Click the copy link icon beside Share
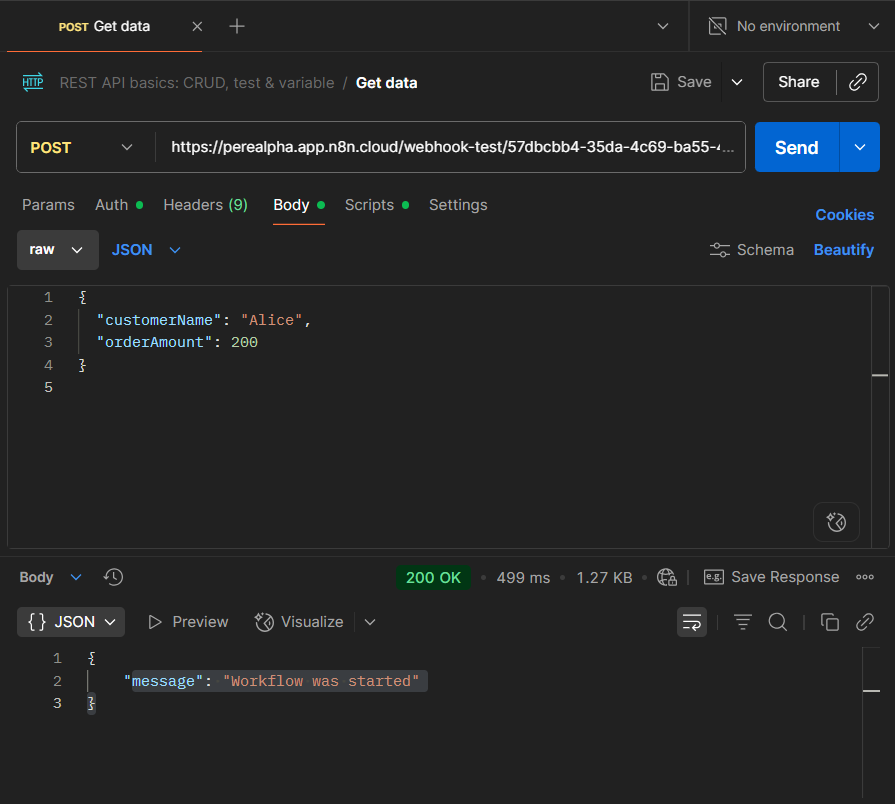 857,82
